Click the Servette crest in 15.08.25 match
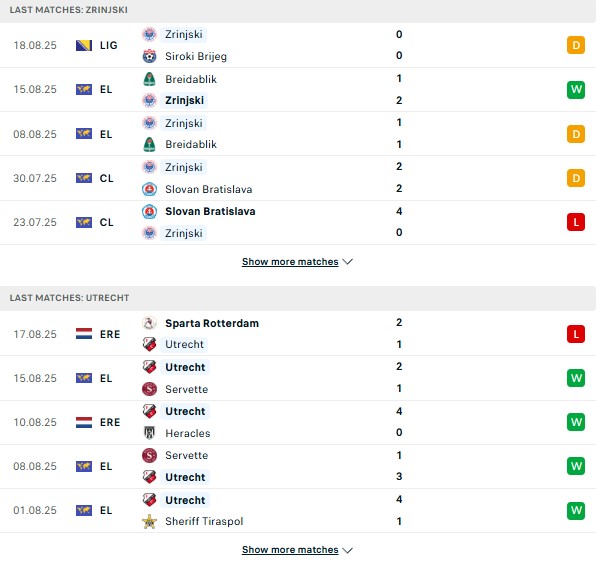597x566 pixels. 149,389
